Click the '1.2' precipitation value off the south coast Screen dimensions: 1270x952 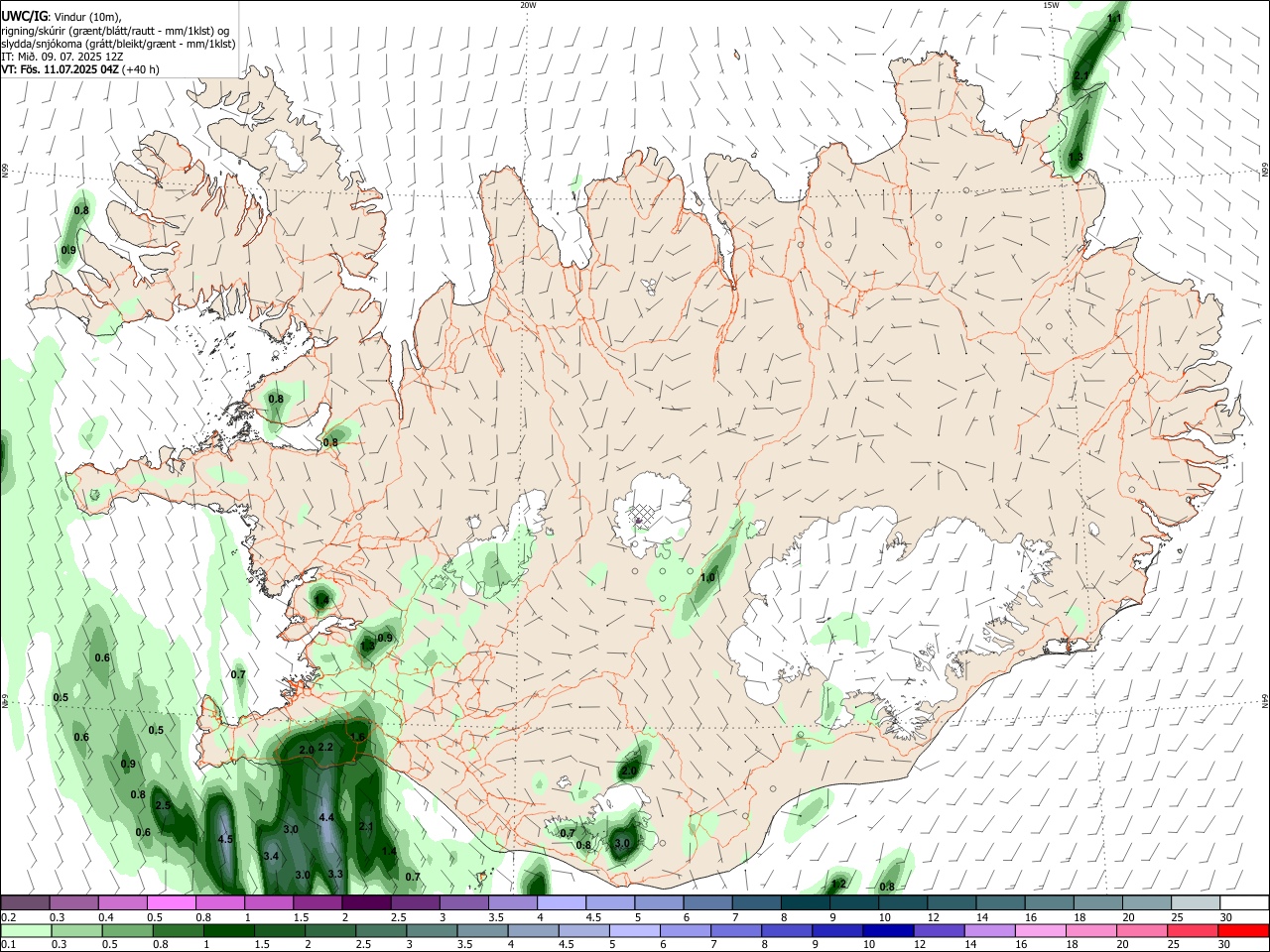click(x=838, y=884)
